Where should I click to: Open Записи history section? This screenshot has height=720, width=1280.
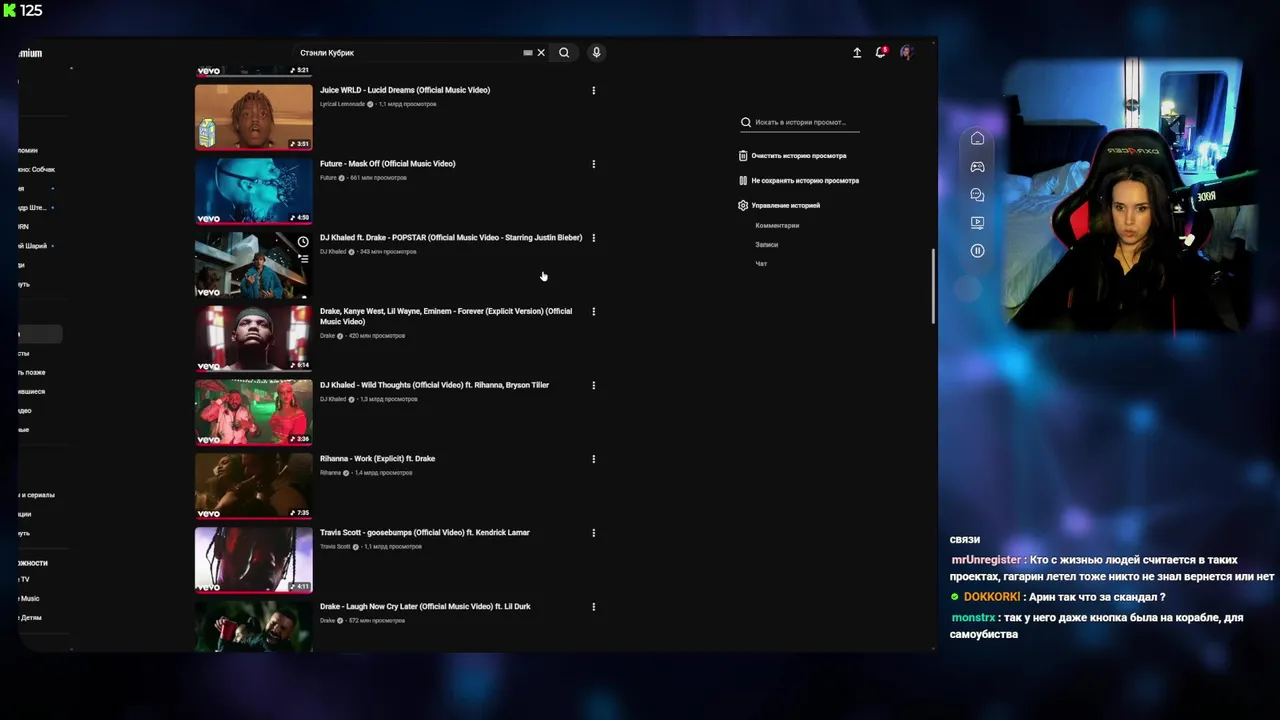[x=767, y=244]
